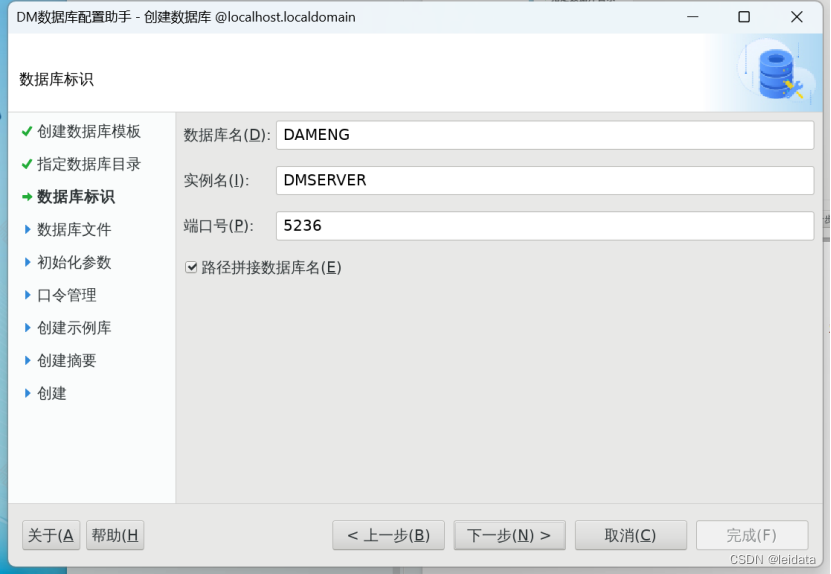Click the 完成(F) button
The height and width of the screenshot is (574, 831).
click(x=752, y=535)
